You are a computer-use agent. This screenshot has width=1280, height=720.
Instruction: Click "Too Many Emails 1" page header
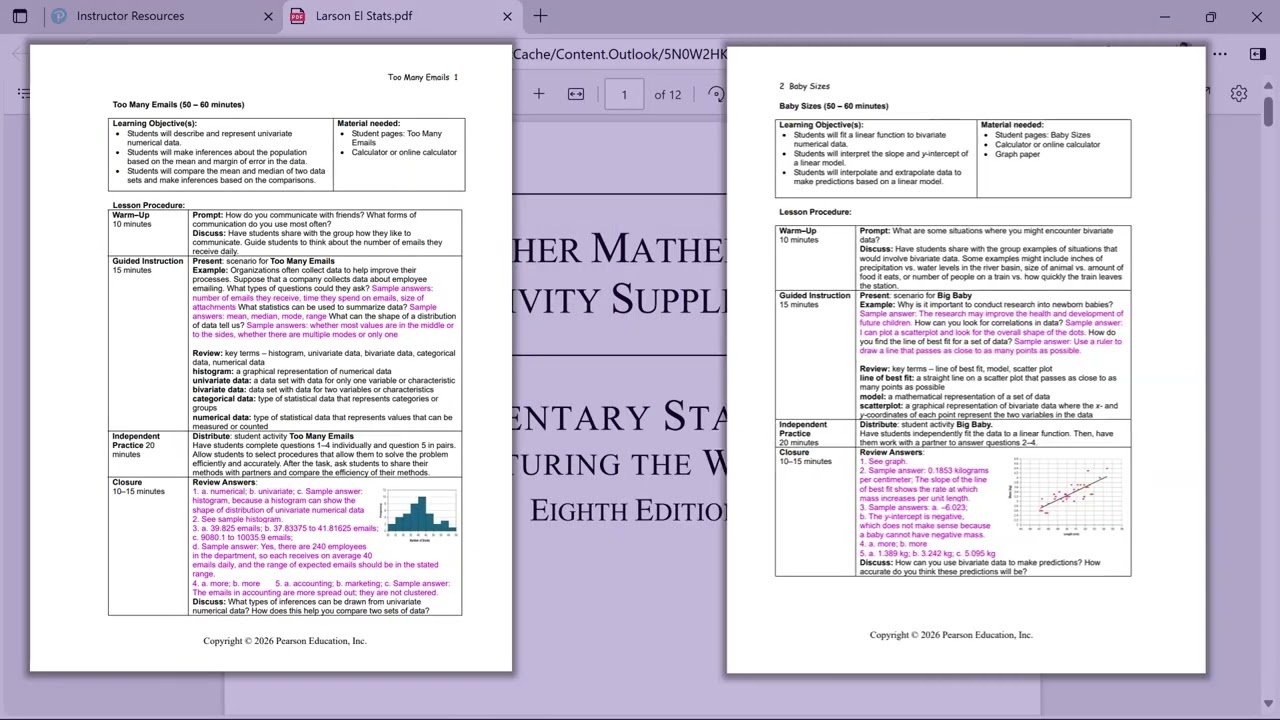[x=423, y=77]
